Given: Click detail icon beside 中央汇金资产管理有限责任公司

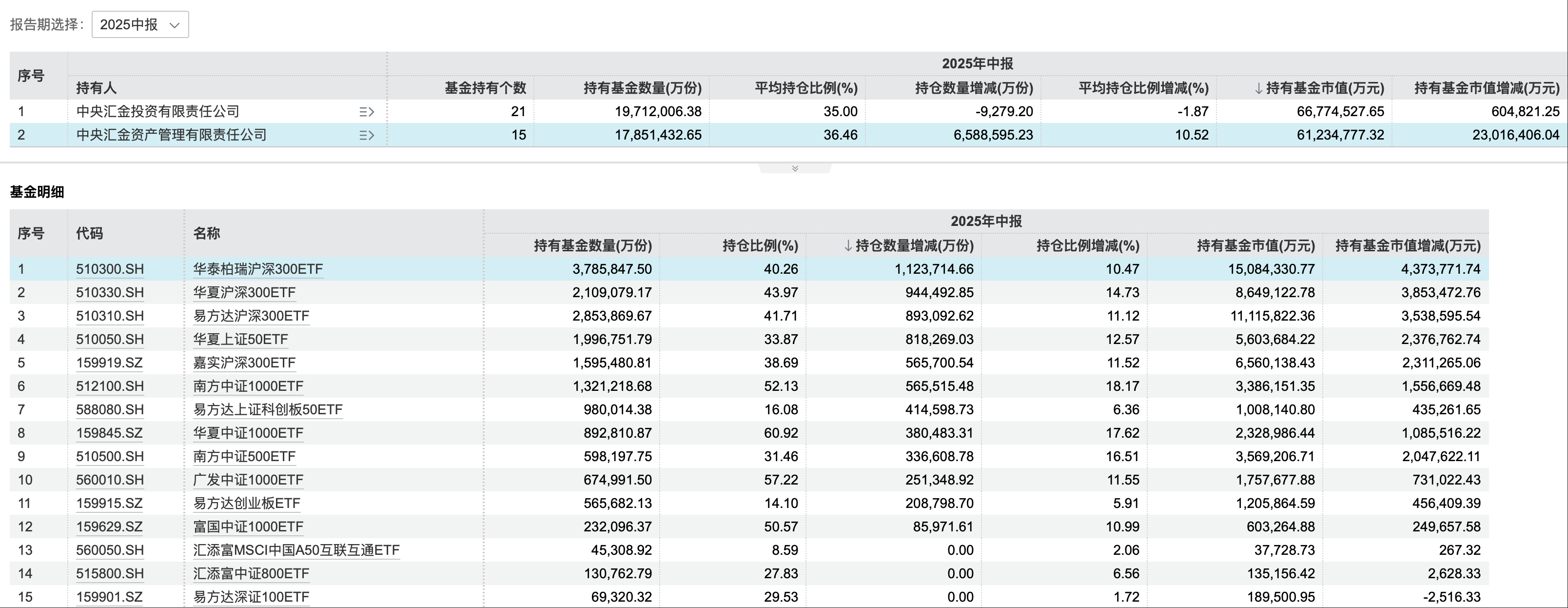Looking at the screenshot, I should [367, 135].
